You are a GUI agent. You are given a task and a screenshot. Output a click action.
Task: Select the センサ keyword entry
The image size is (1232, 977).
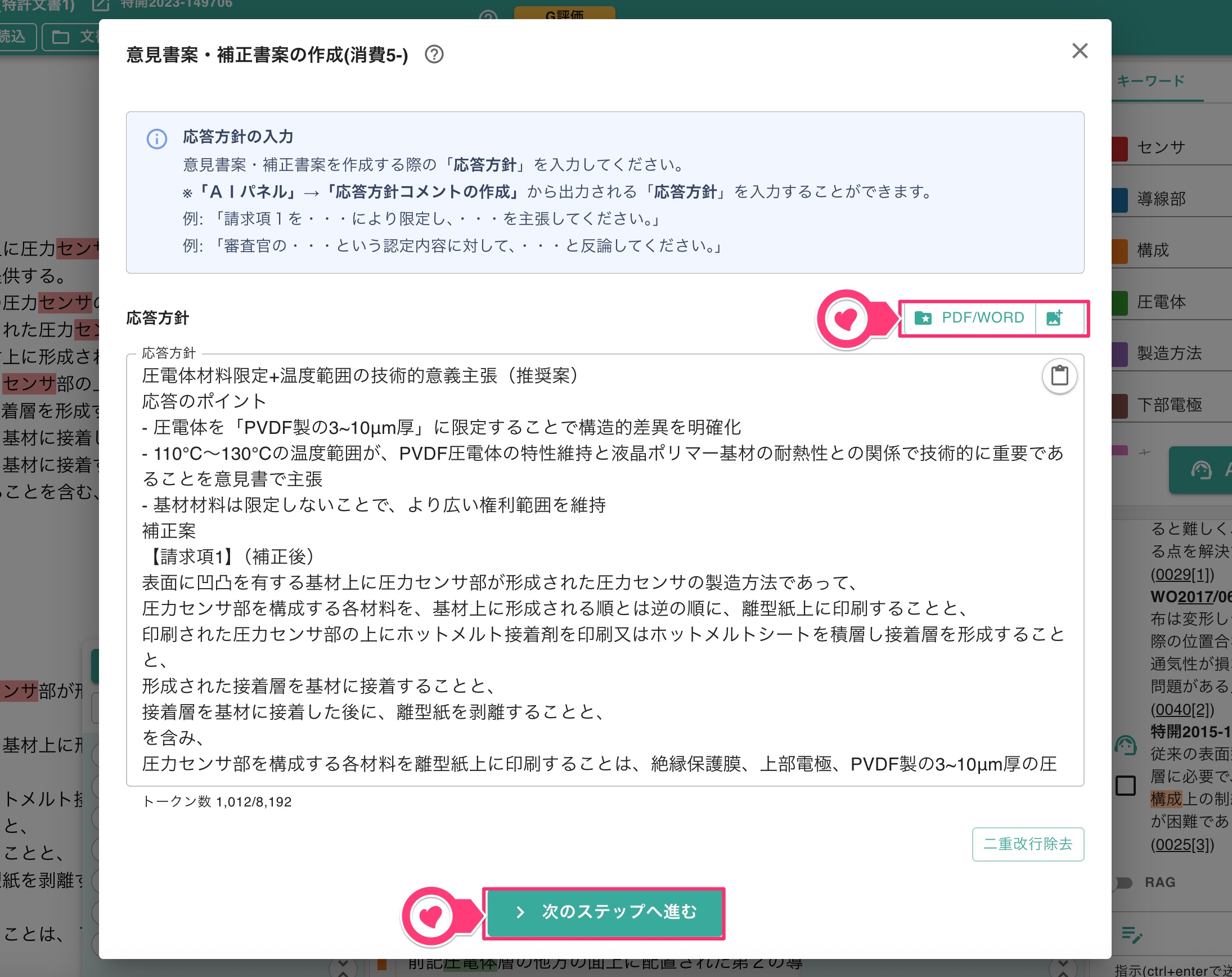pos(1161,147)
